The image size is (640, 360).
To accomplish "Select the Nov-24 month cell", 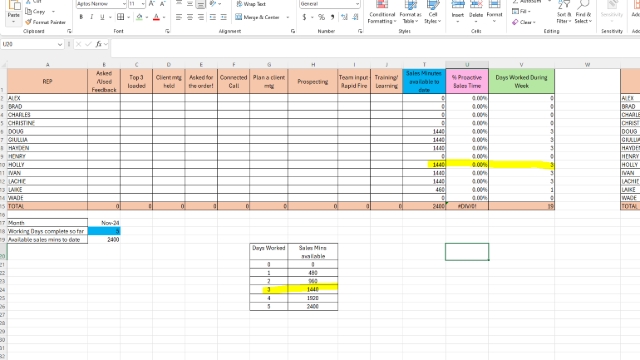I will coord(104,223).
